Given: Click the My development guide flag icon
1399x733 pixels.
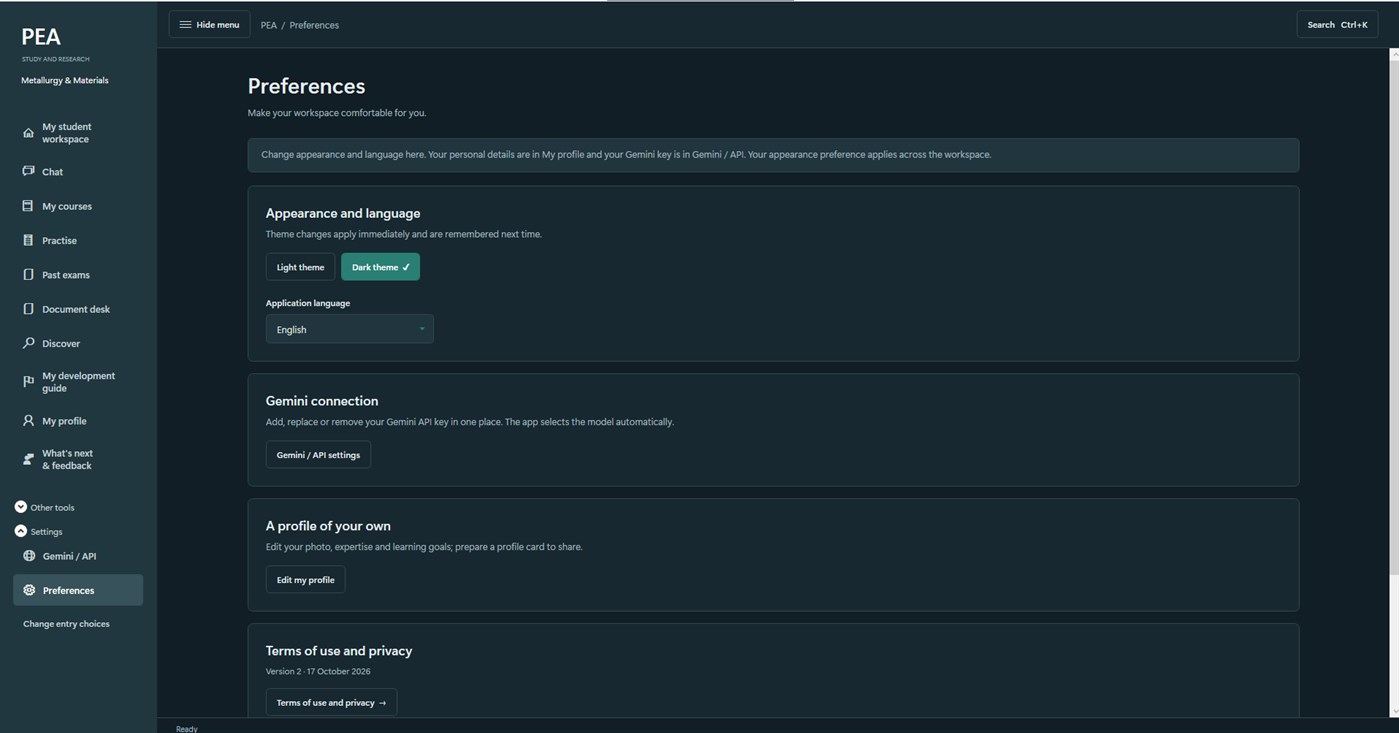Looking at the screenshot, I should pyautogui.click(x=28, y=382).
